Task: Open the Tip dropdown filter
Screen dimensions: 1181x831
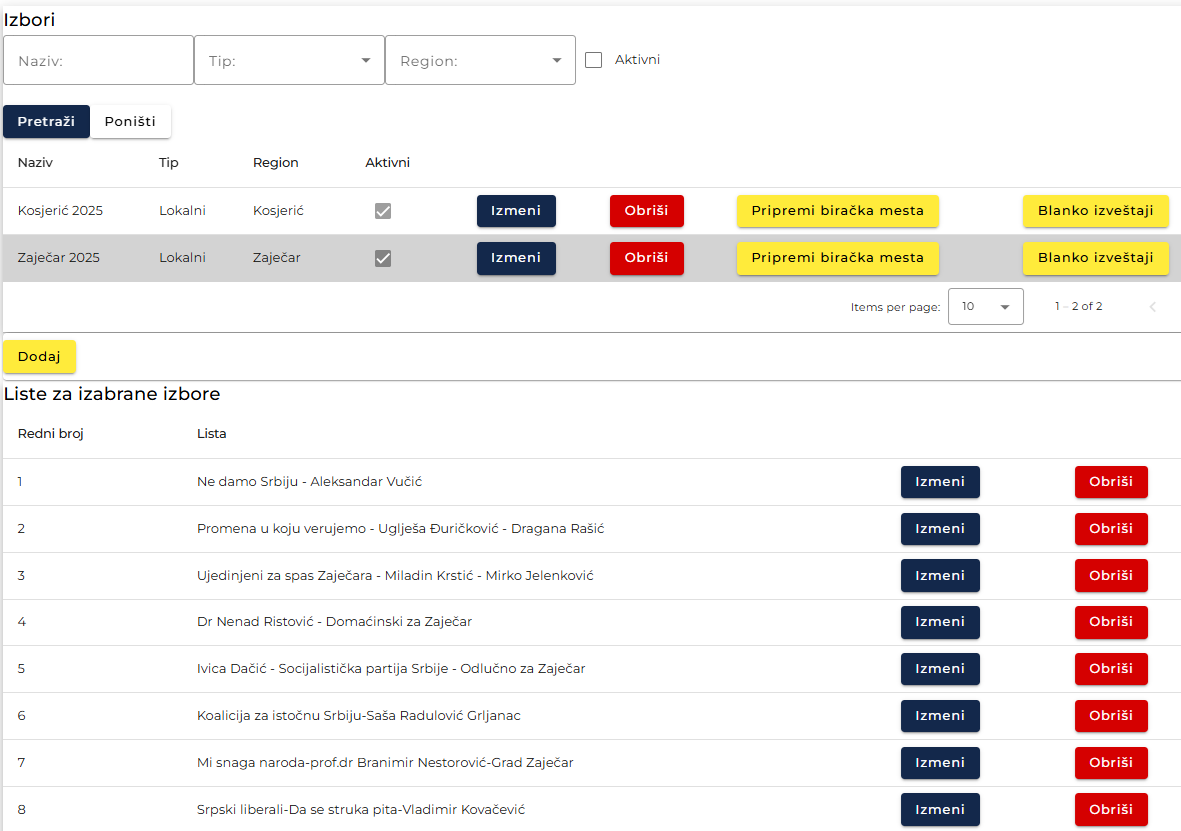Action: (x=289, y=60)
